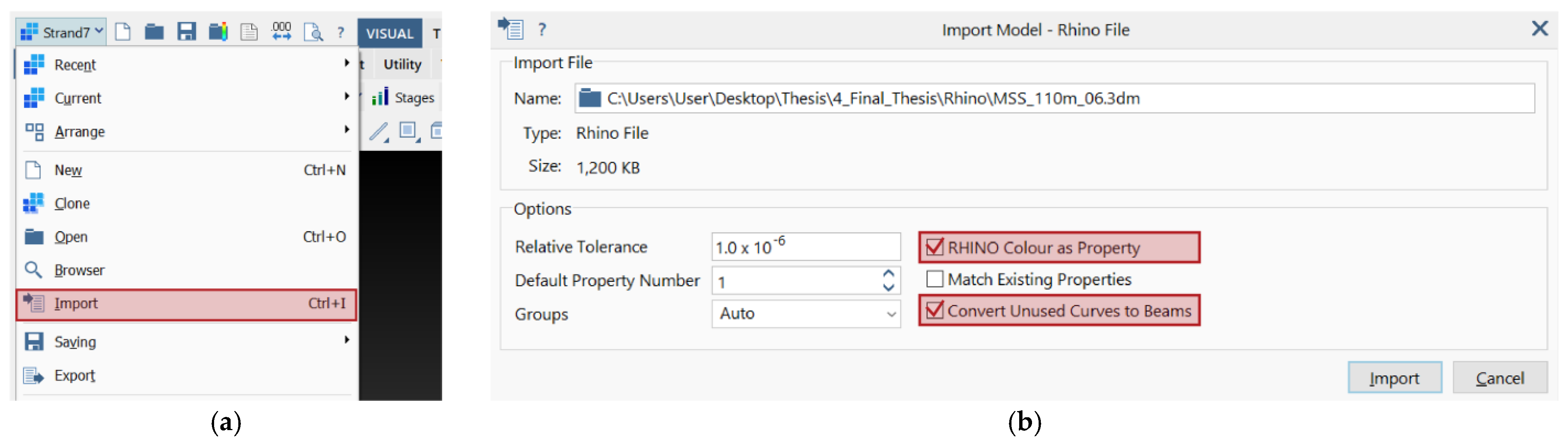Increase Default Property Number with up stepper
The height and width of the screenshot is (440, 1568).
(888, 274)
